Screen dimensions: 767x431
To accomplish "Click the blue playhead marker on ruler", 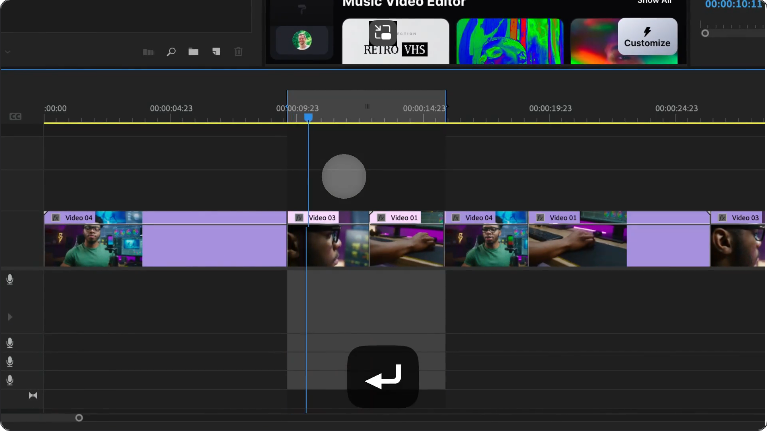I will click(308, 118).
